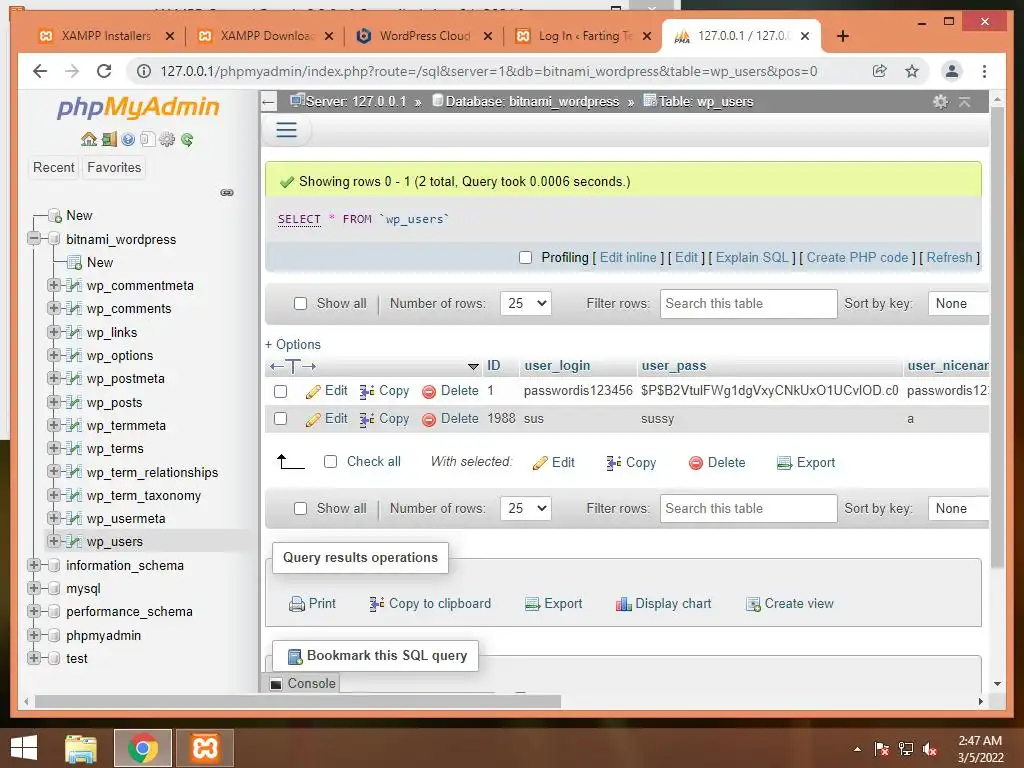Expand the wp_options table node
Image resolution: width=1024 pixels, height=768 pixels.
54,355
